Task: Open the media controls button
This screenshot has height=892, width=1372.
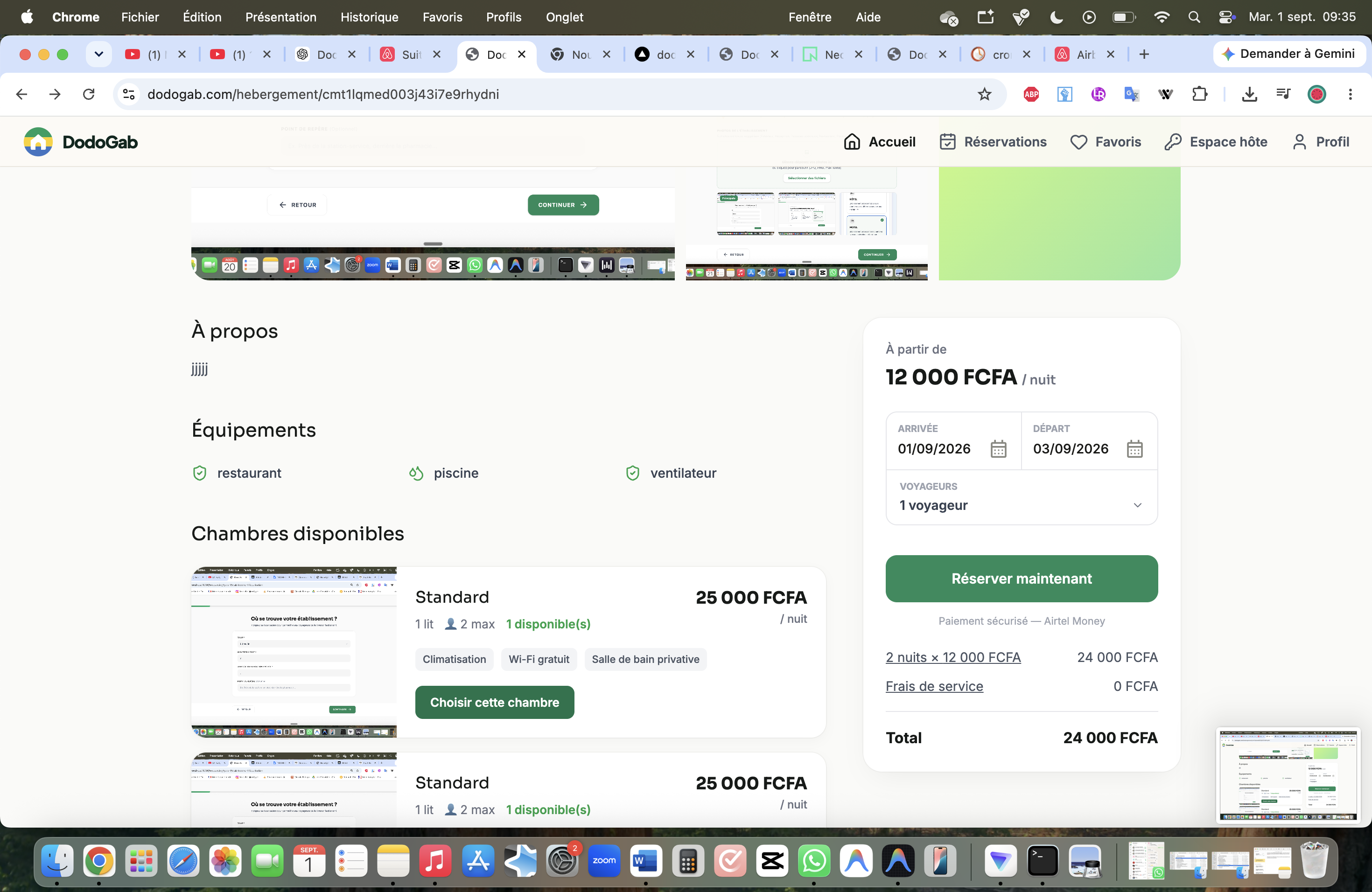Action: click(1283, 94)
